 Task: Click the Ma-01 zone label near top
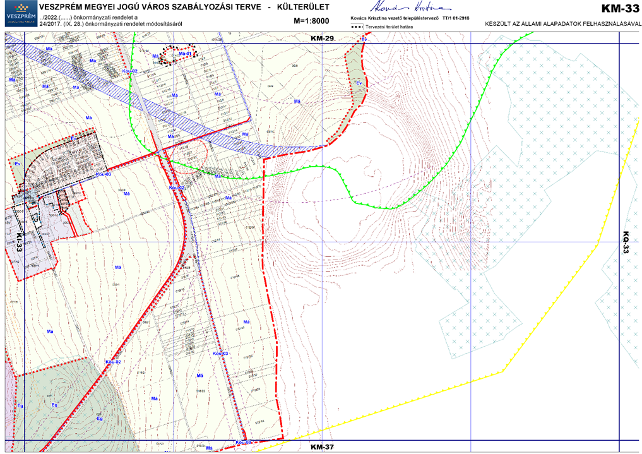(184, 54)
